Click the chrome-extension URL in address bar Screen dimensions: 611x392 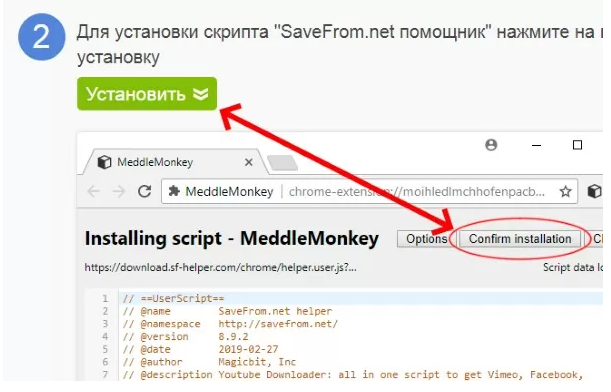click(x=417, y=192)
